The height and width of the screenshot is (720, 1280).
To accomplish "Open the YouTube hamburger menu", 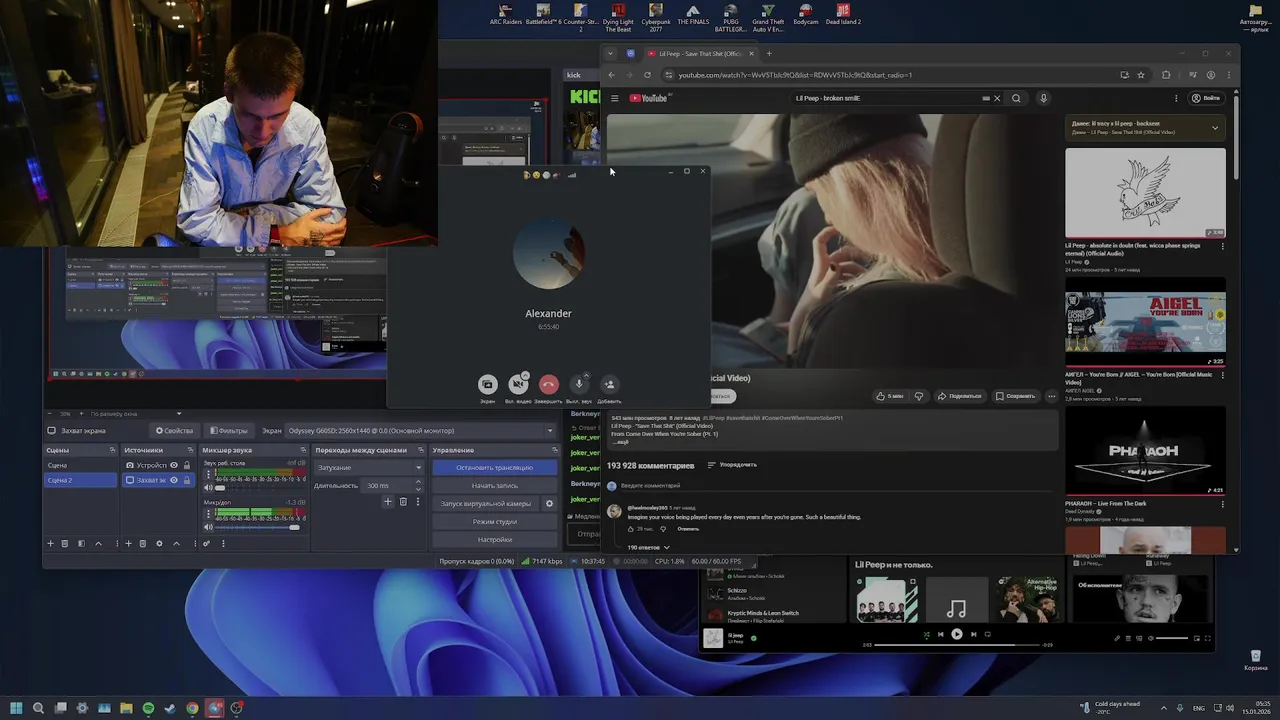I will 614,98.
